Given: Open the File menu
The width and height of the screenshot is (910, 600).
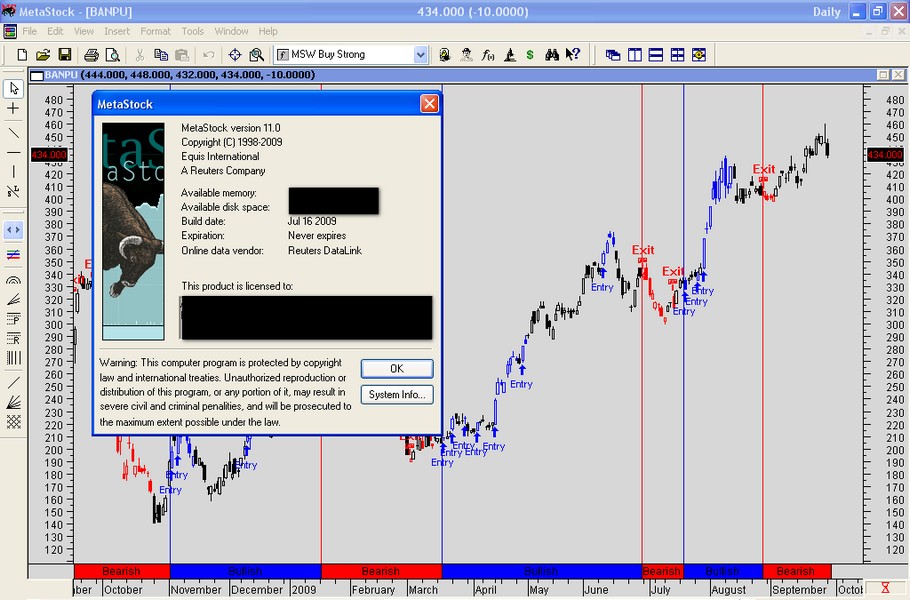Looking at the screenshot, I should click(x=29, y=31).
